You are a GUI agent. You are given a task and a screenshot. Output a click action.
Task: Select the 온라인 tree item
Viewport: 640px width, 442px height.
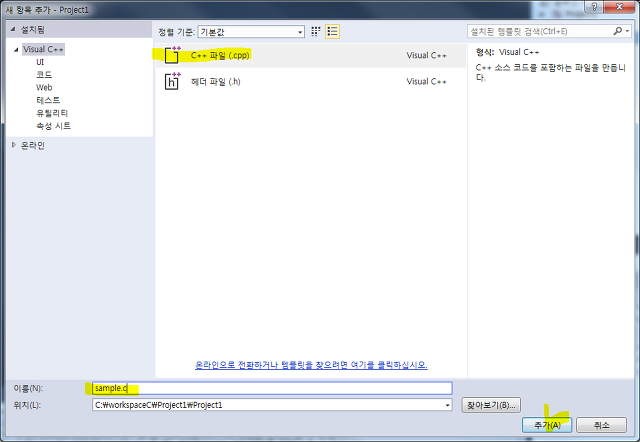pos(33,145)
